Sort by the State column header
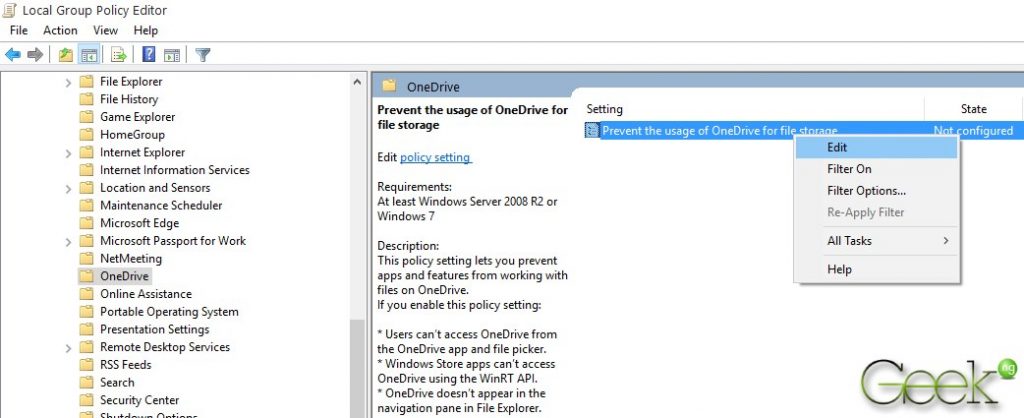This screenshot has height=418, width=1024. coord(973,109)
